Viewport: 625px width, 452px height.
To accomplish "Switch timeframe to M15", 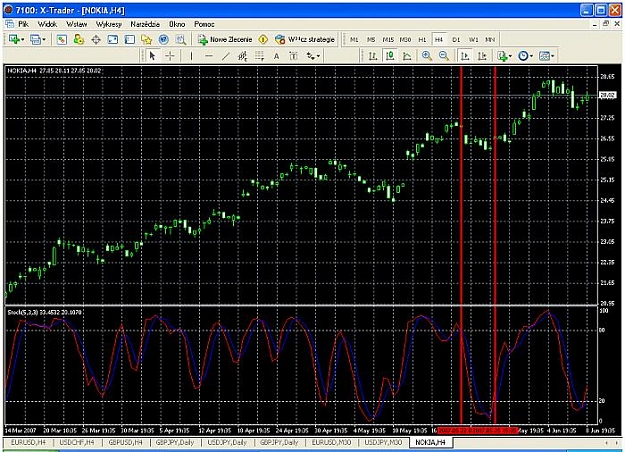I will [x=388, y=39].
